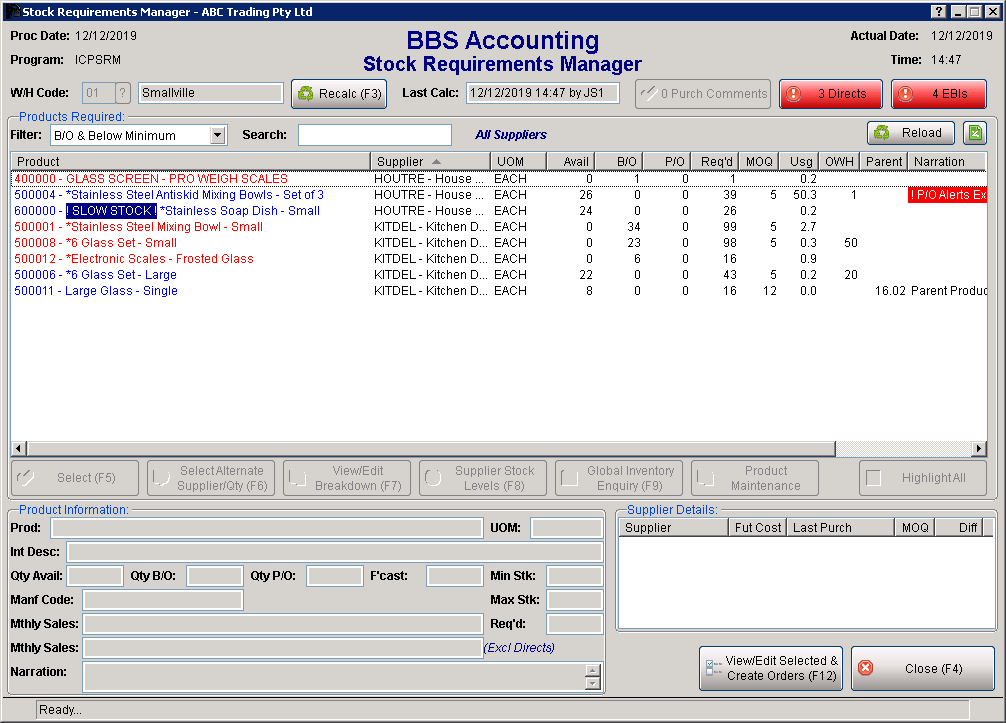Expand the Filter dropdown
Screen dimensions: 1006x723
(x=218, y=135)
